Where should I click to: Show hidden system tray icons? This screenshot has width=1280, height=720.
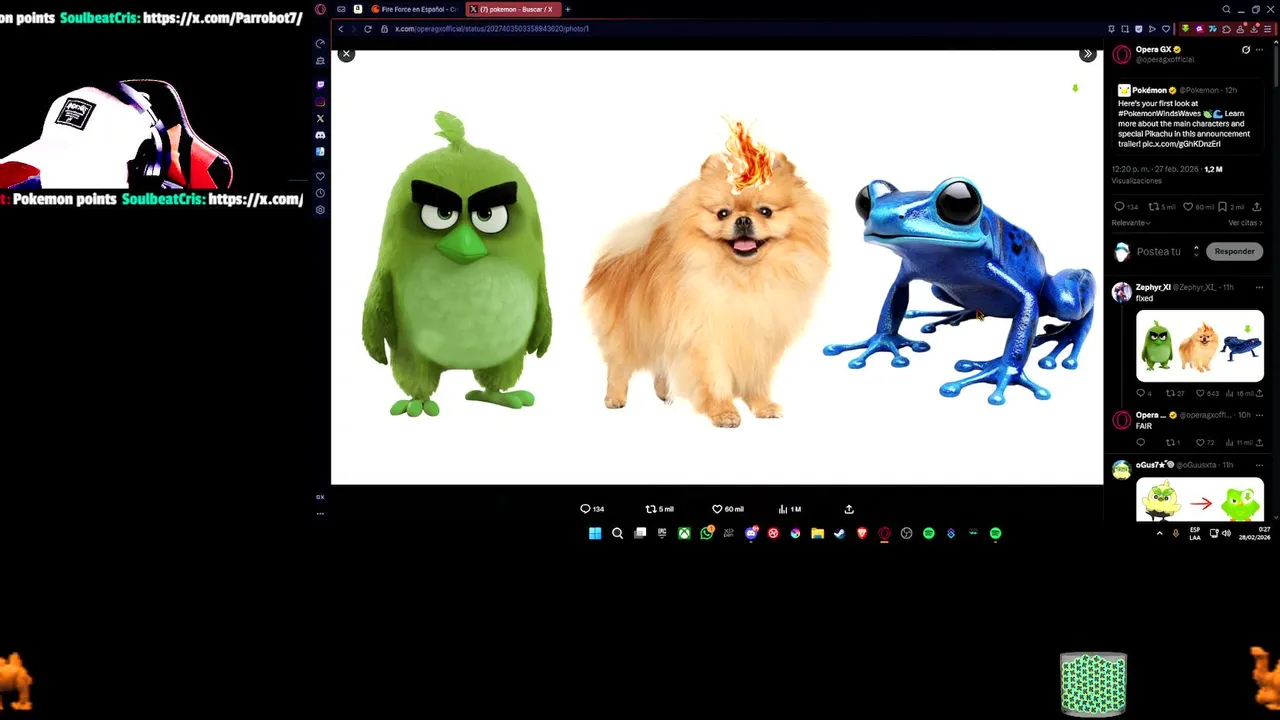[x=1160, y=534]
